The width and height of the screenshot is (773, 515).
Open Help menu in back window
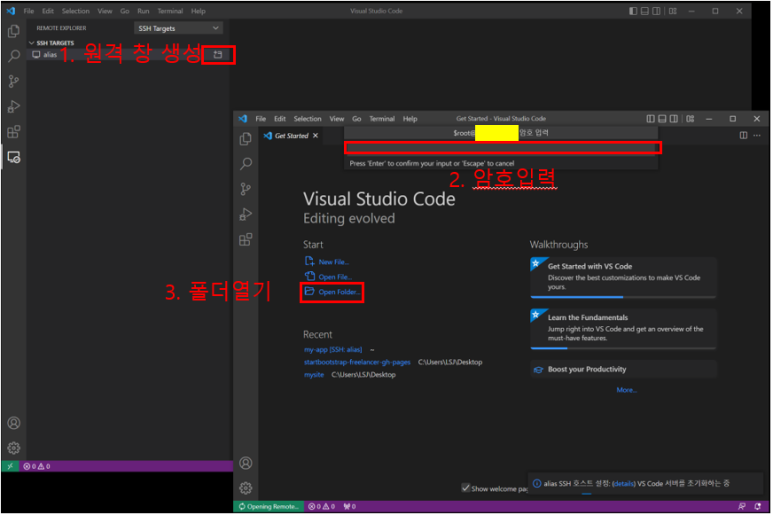tap(198, 11)
